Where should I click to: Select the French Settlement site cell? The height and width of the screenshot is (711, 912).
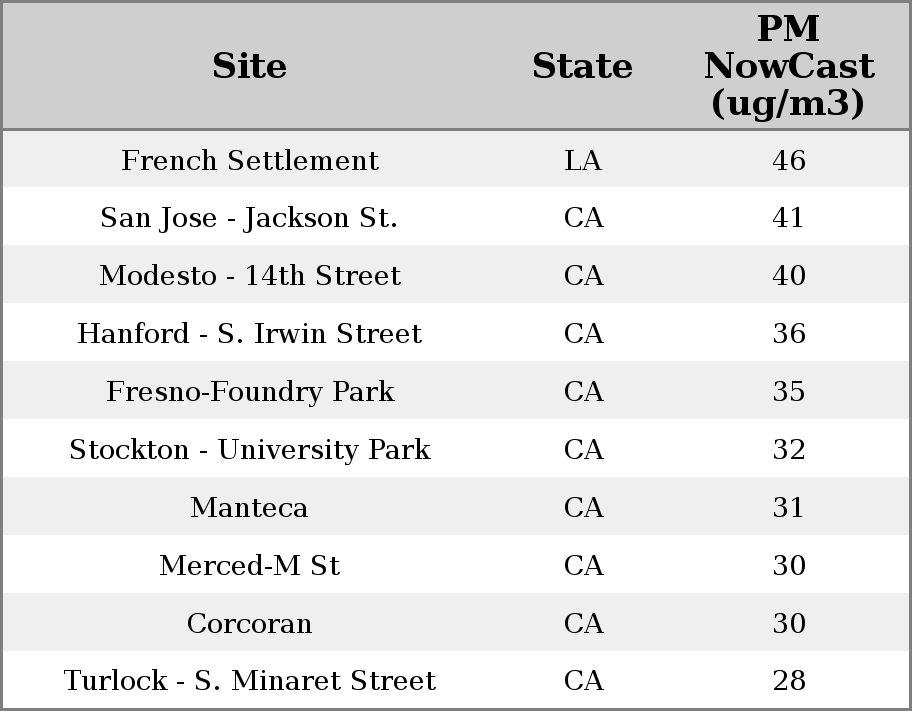[250, 160]
